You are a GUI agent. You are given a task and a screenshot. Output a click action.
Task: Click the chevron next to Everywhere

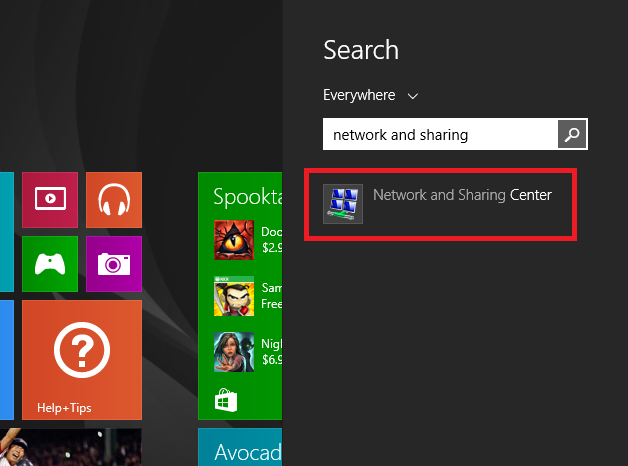(413, 96)
